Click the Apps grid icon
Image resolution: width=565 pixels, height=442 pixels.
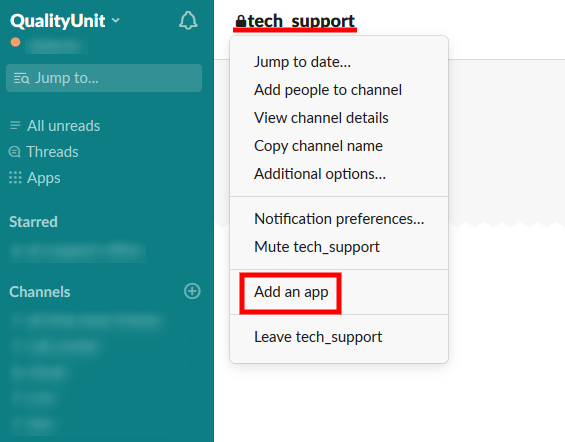click(x=15, y=178)
